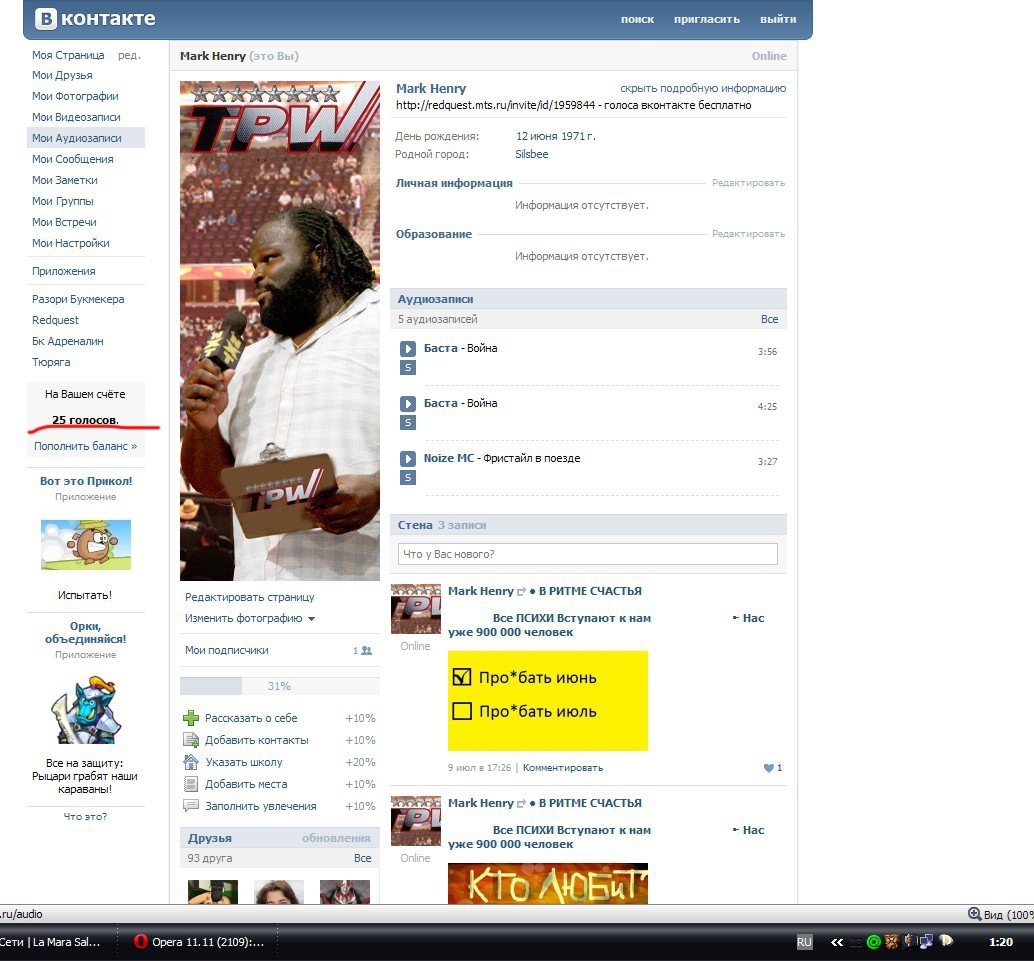Click the subscribers people icon

(x=367, y=650)
